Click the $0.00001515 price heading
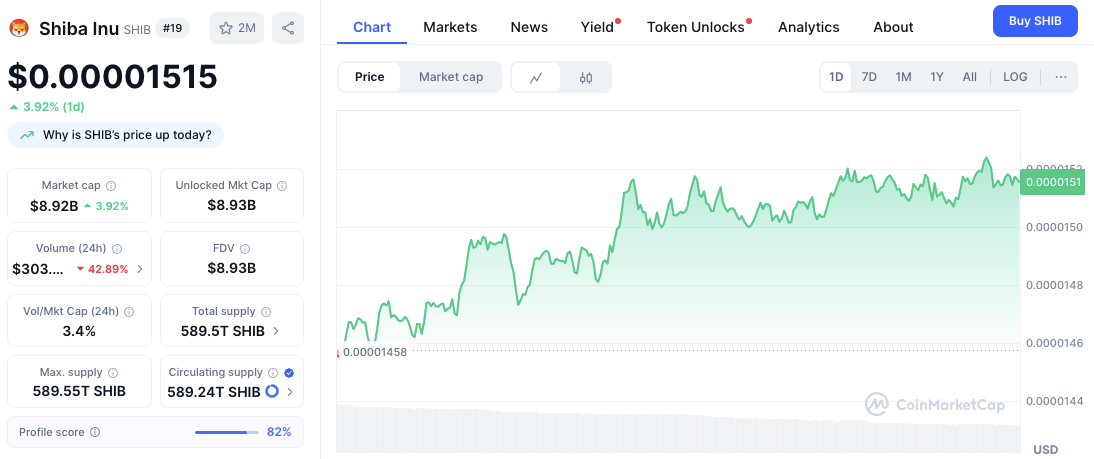The image size is (1094, 459). pyautogui.click(x=112, y=77)
